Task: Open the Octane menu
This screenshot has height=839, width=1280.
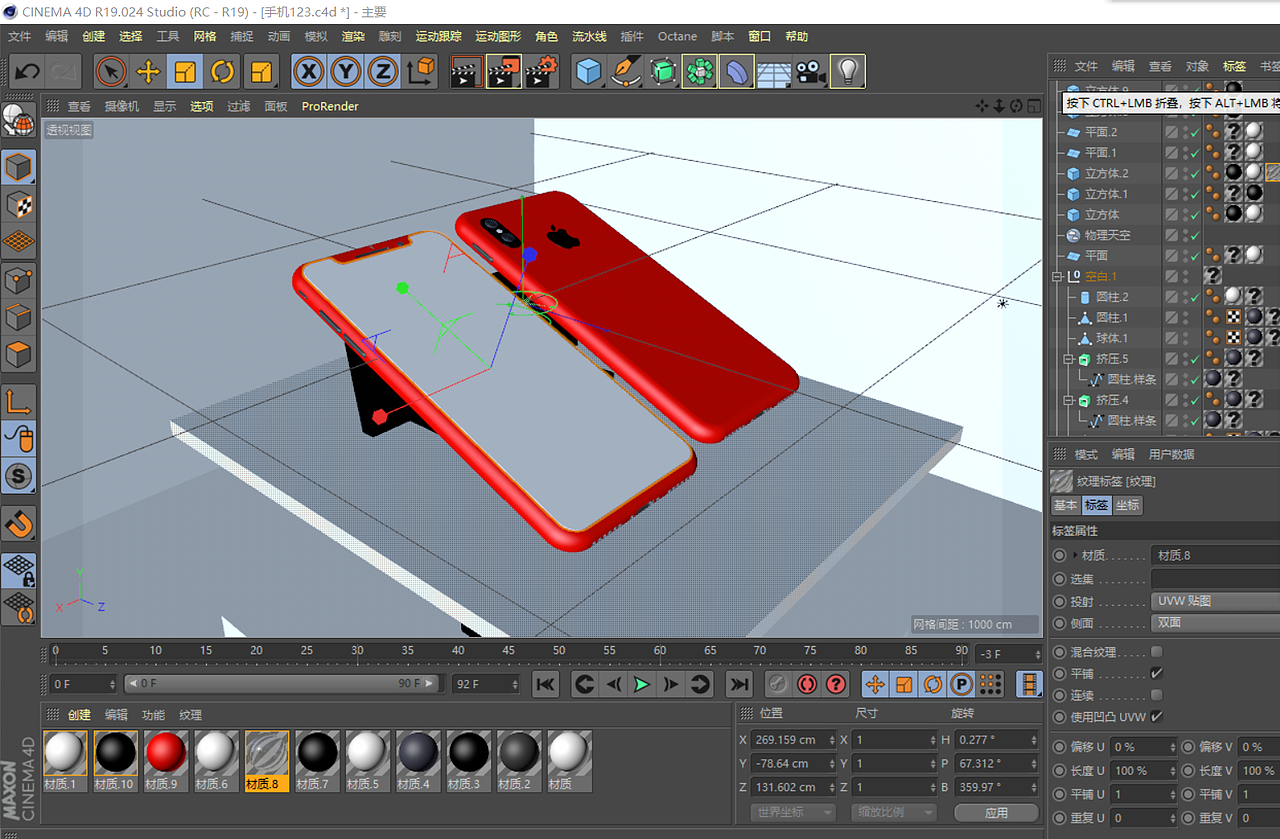Action: tap(677, 37)
